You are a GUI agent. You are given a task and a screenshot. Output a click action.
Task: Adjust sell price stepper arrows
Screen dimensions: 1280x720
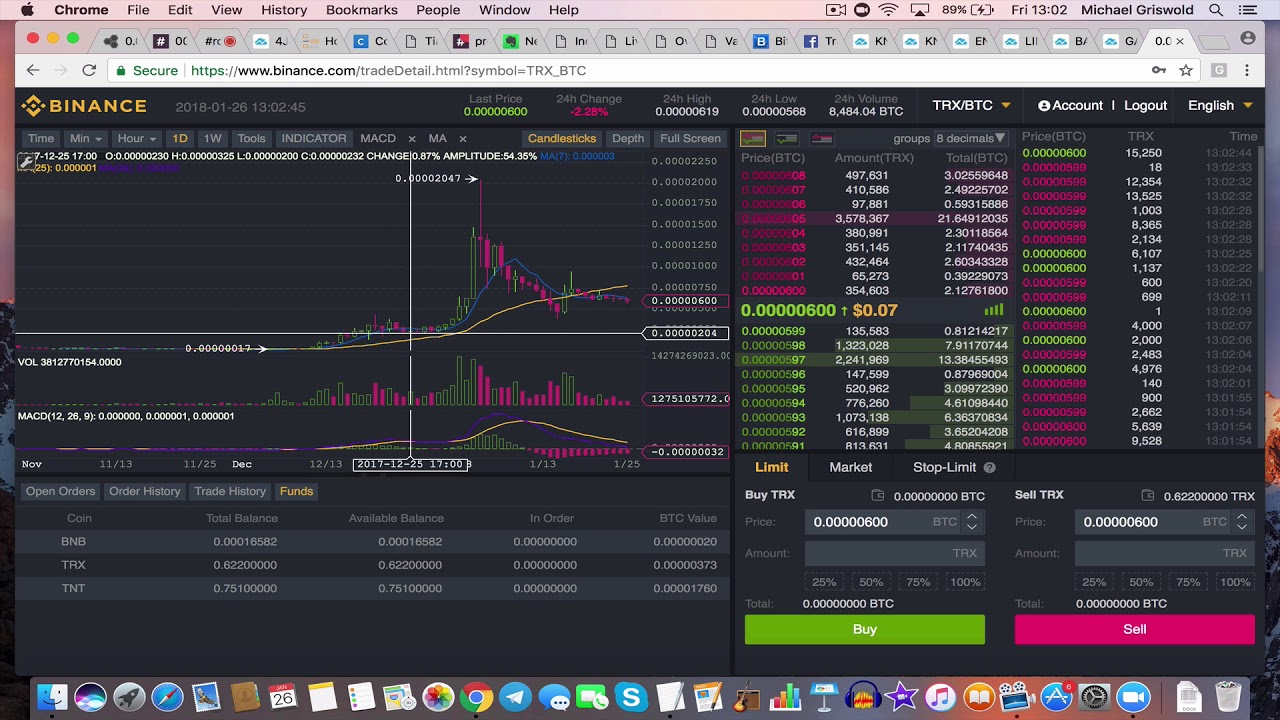click(x=1241, y=522)
